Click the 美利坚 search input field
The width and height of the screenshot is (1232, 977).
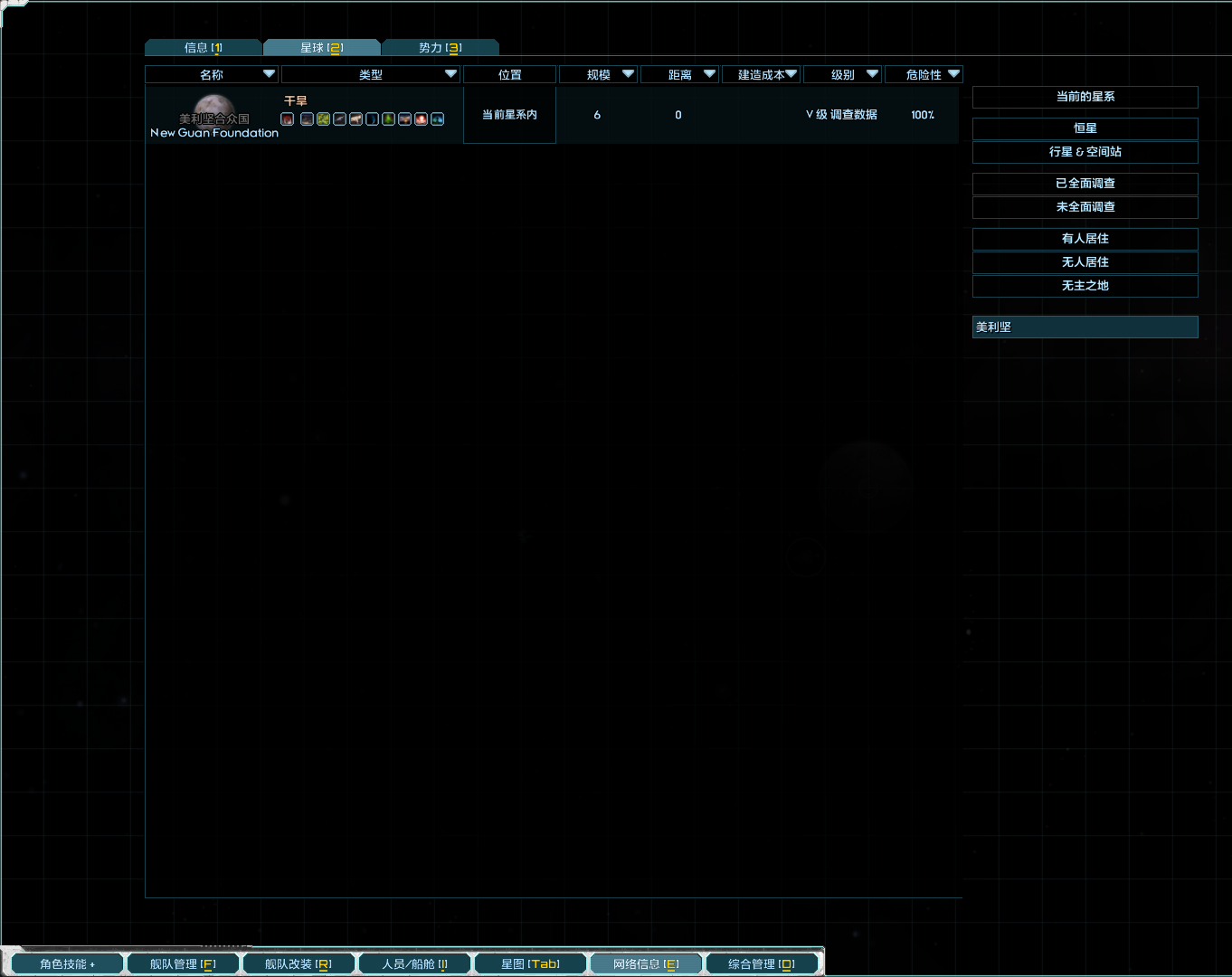tap(1085, 327)
